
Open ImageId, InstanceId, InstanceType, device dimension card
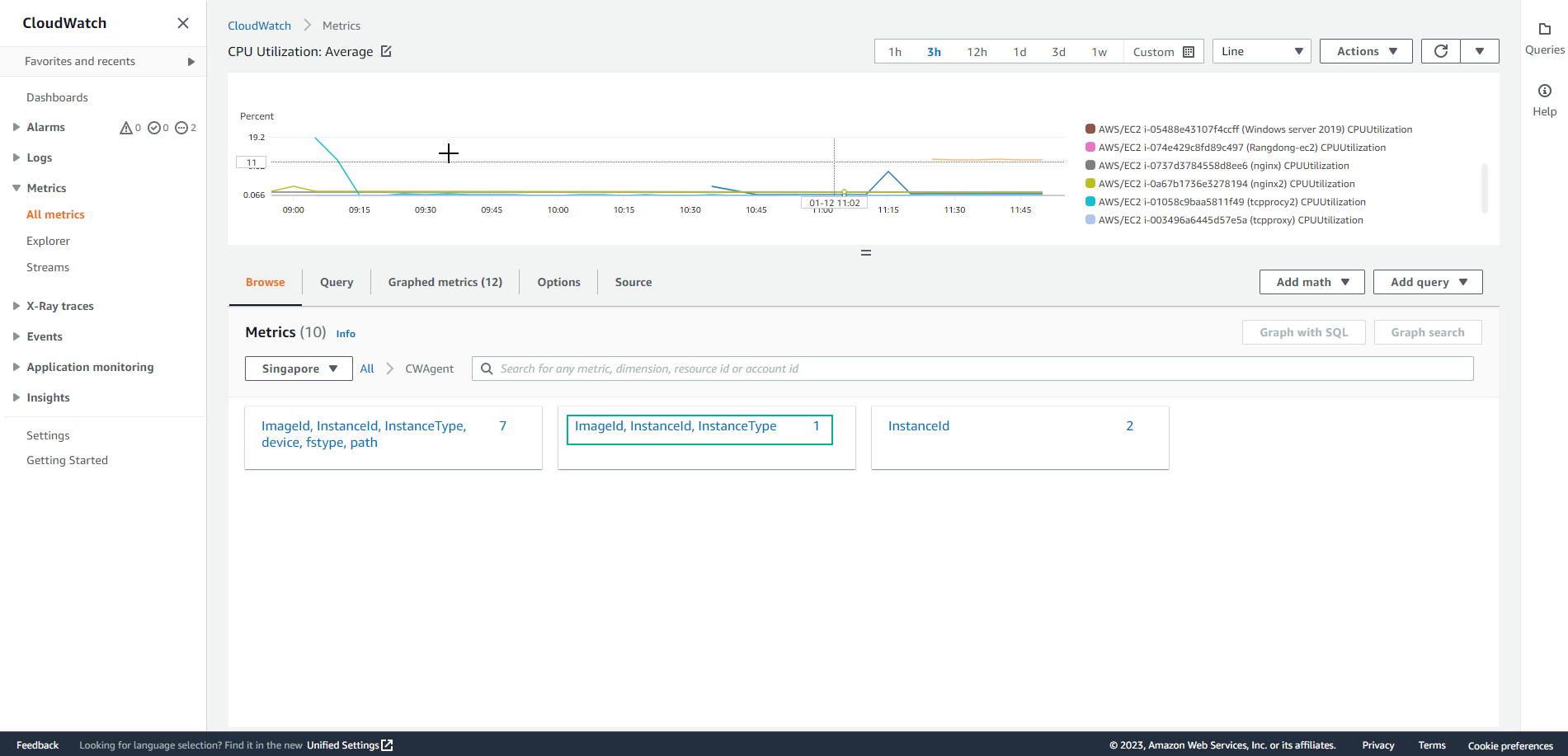point(393,438)
